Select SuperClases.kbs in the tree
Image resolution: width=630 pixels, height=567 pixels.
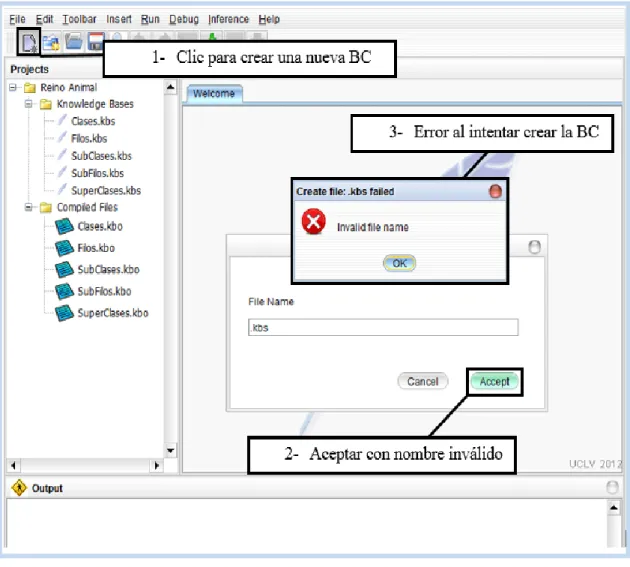tap(106, 190)
